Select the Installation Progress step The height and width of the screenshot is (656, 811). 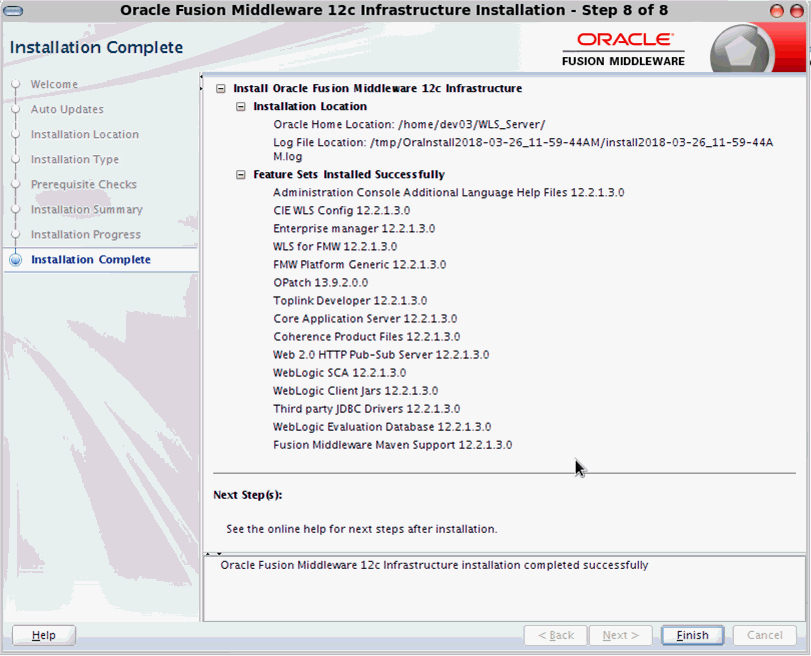[x=85, y=235]
